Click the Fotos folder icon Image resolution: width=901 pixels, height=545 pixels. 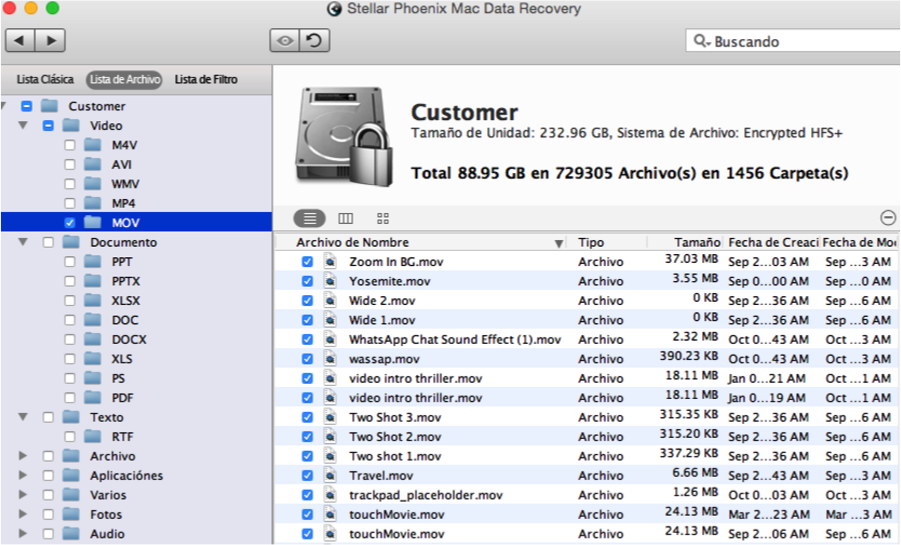(71, 515)
